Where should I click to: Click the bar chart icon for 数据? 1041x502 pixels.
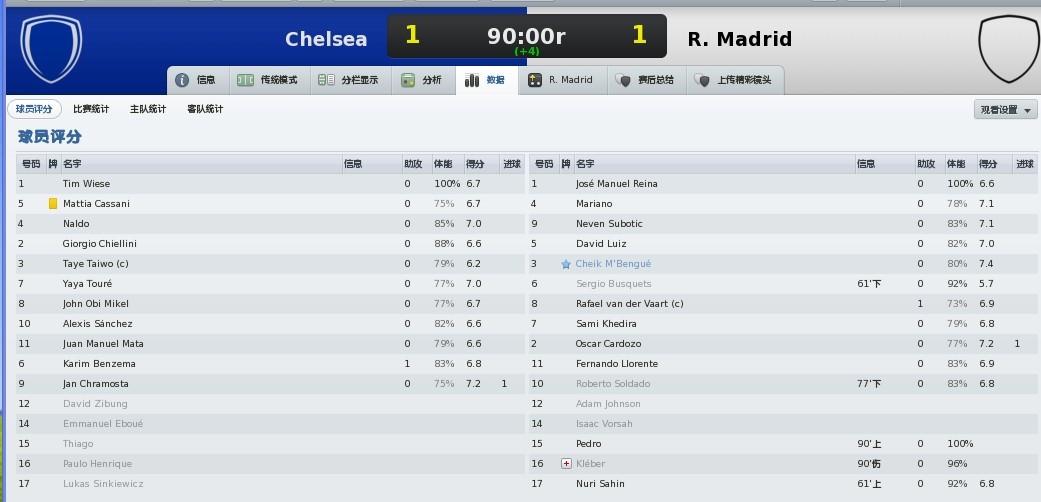471,80
